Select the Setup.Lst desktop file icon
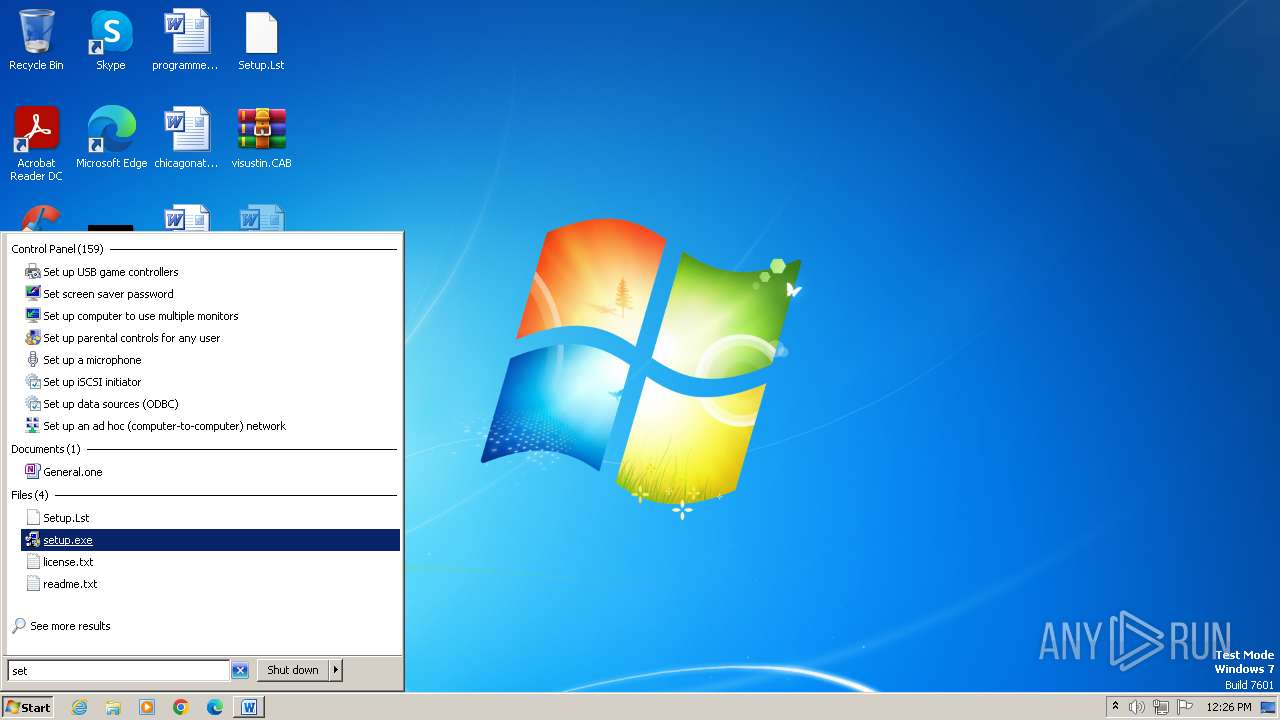Viewport: 1280px width, 720px height. pyautogui.click(x=261, y=40)
